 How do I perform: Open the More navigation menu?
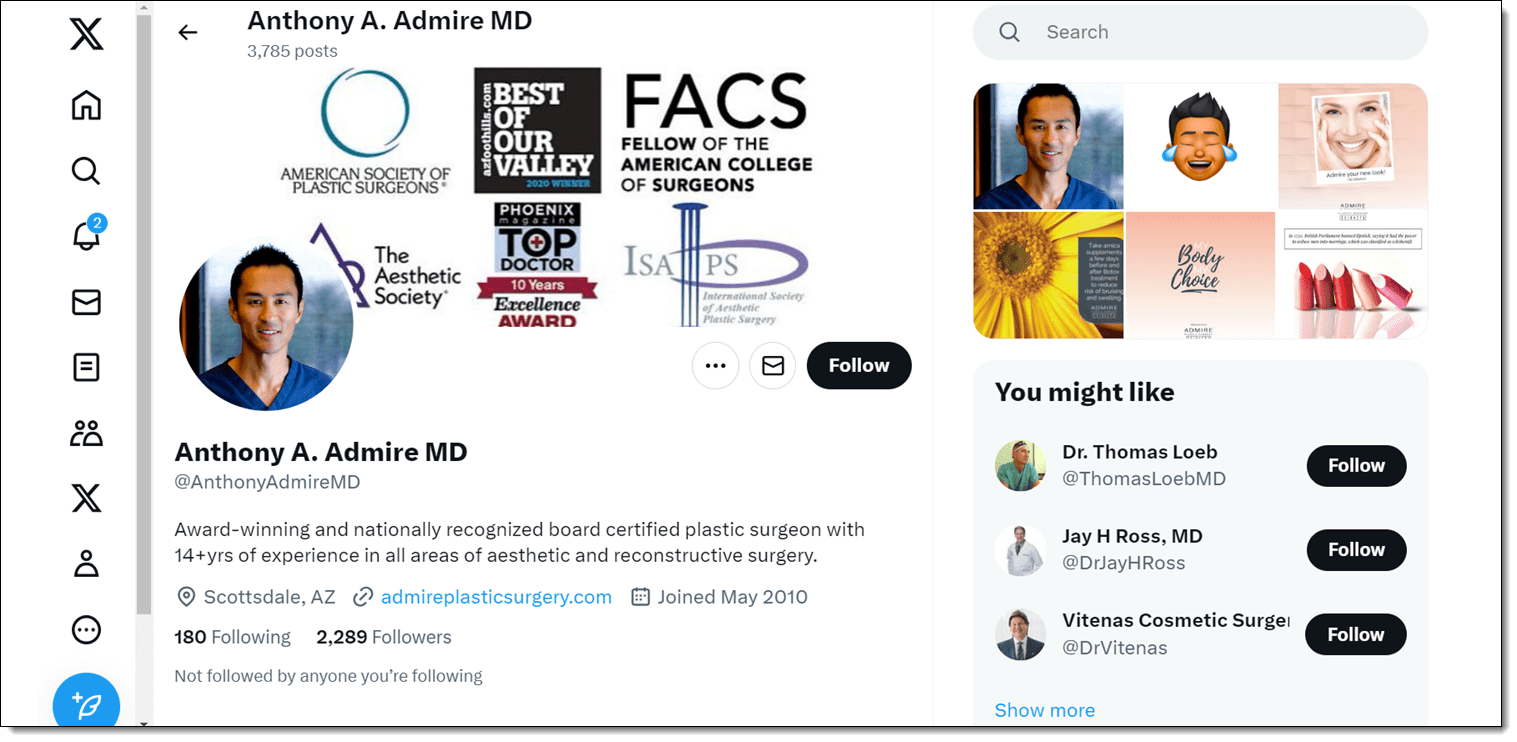click(86, 629)
